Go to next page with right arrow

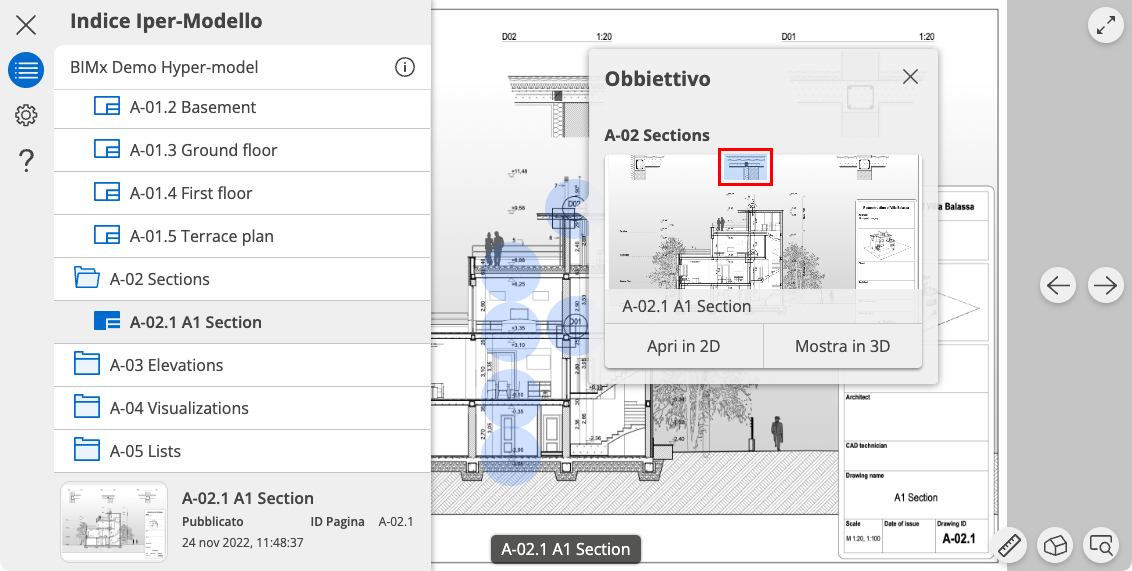[1105, 286]
